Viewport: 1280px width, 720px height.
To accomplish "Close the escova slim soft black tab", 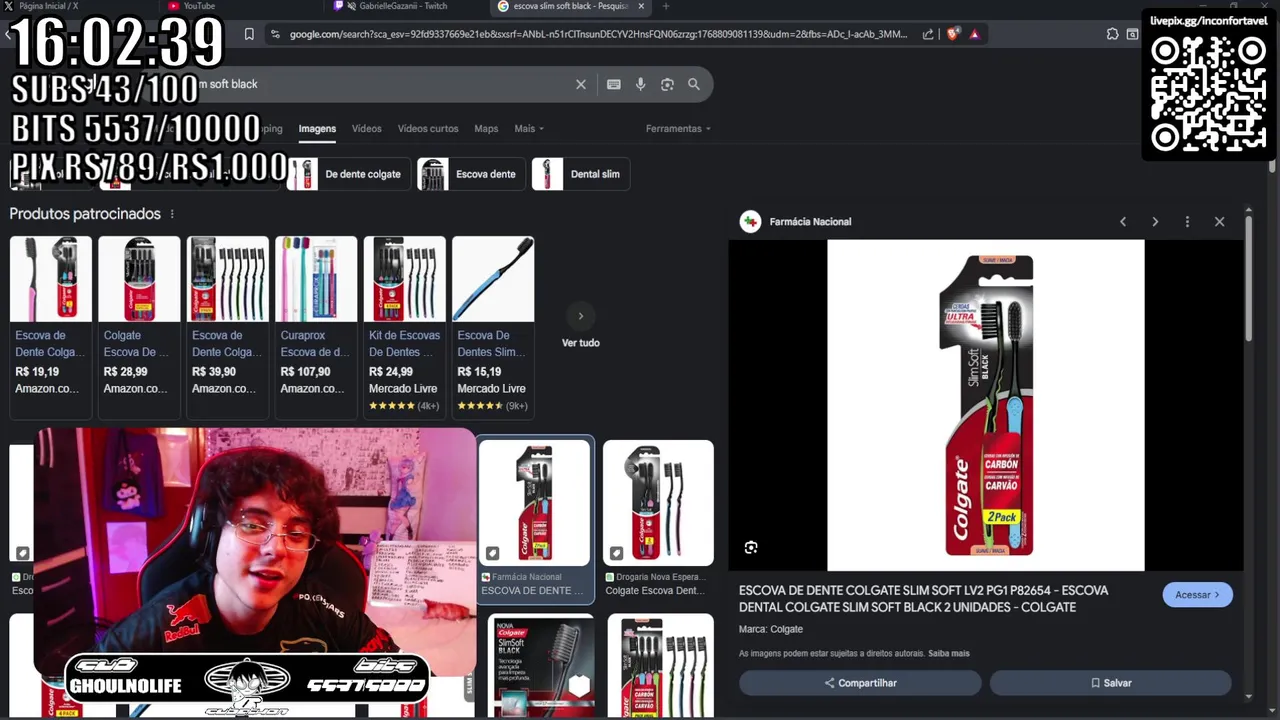I will (641, 6).
